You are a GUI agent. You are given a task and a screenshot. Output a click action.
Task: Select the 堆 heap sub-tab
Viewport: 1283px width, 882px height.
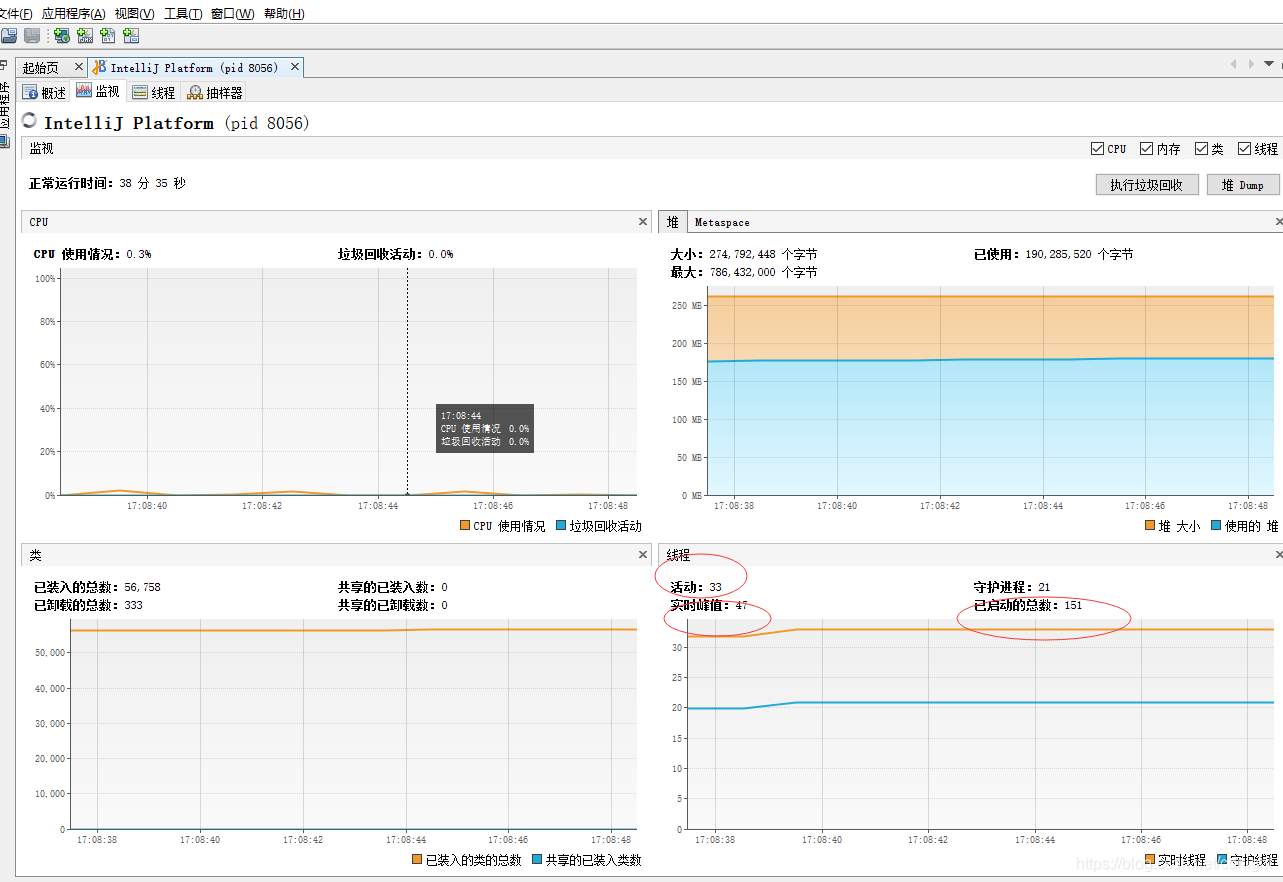(673, 222)
